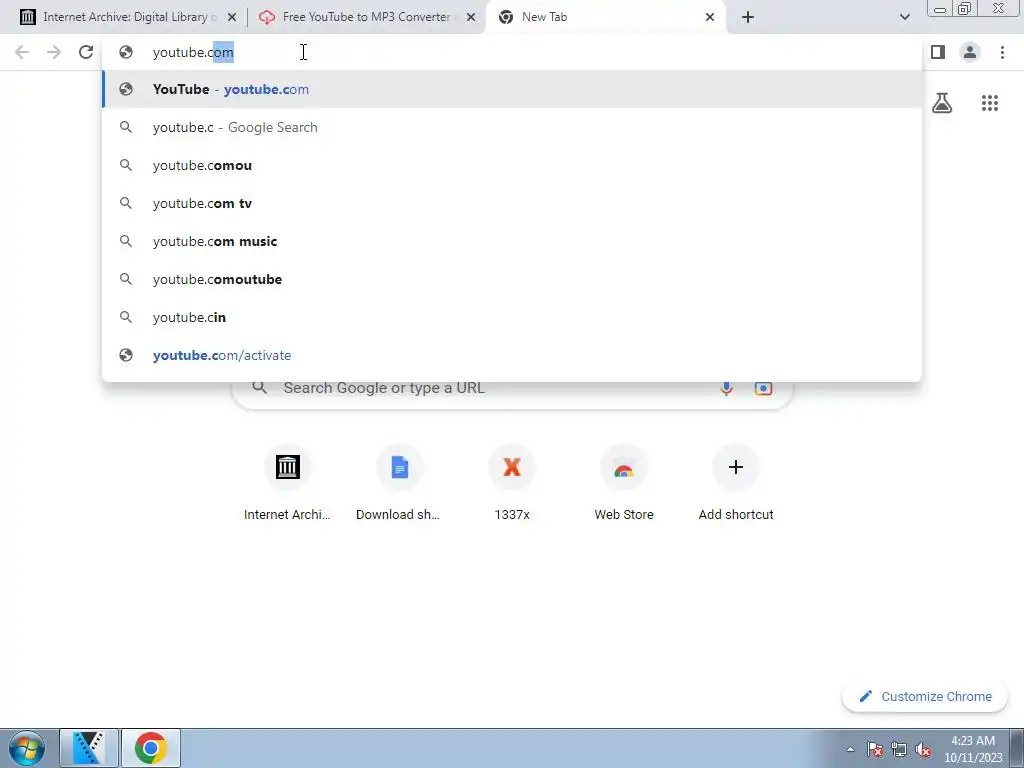The height and width of the screenshot is (768, 1024).
Task: Click the browser Forward arrow
Action: pos(54,52)
